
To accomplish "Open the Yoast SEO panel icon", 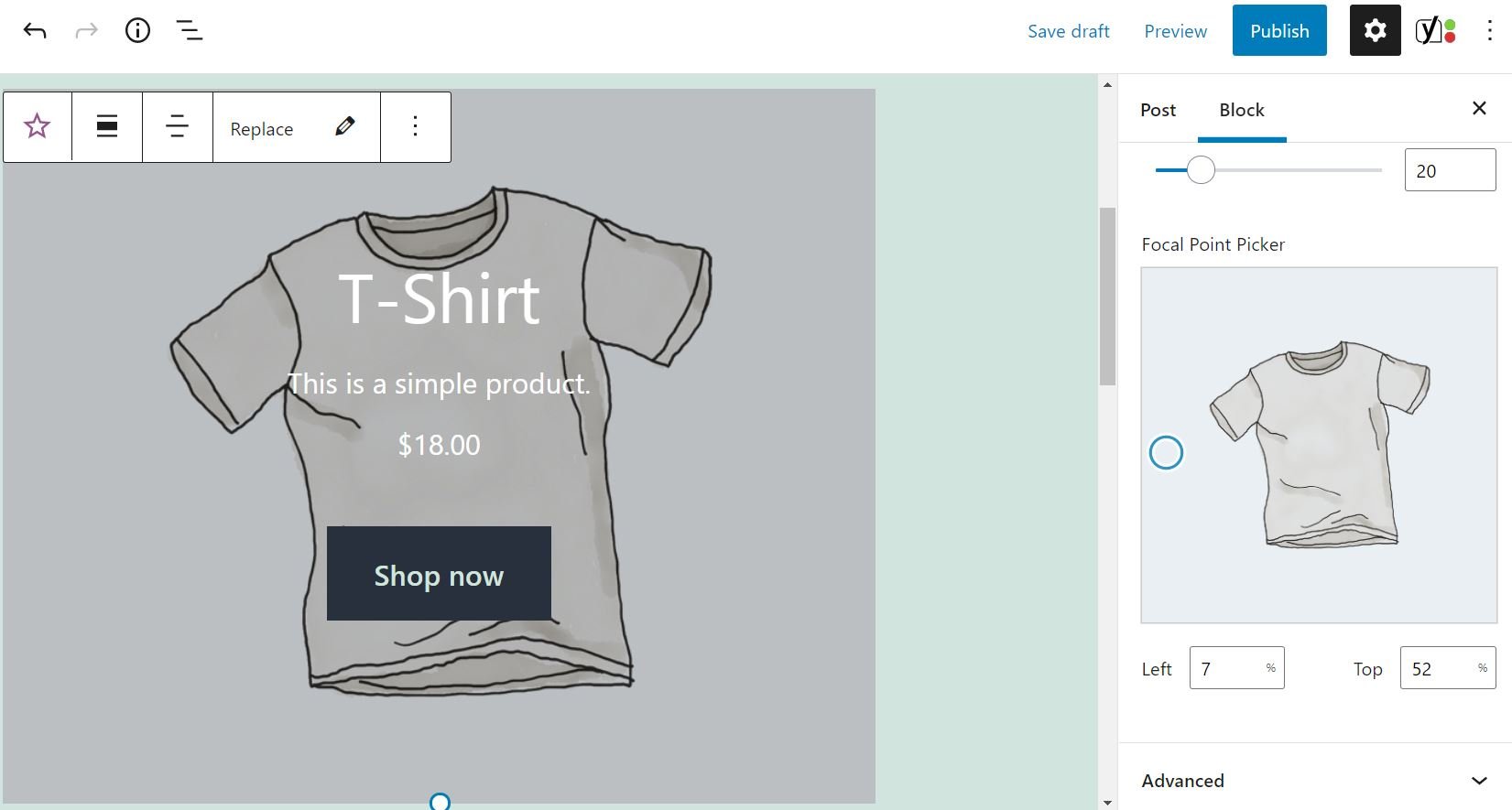I will (x=1435, y=31).
